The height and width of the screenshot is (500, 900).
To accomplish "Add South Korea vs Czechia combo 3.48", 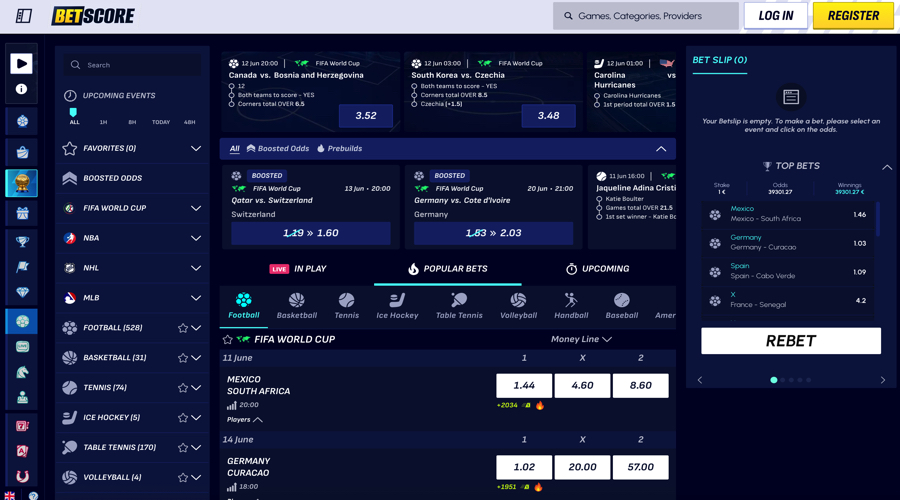I will click(548, 115).
